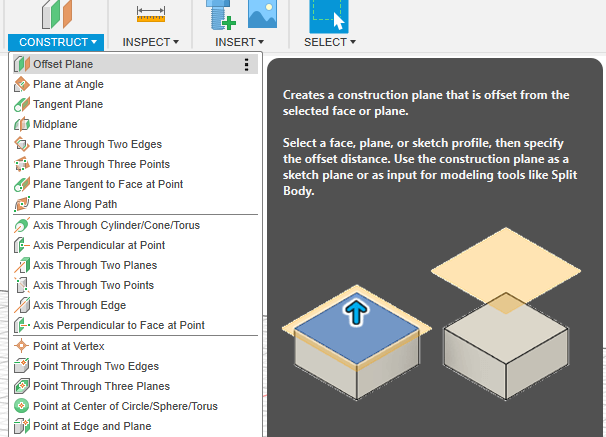Screen dimensions: 606x437
Task: Click the Axis Through Cylinder/Cone/Torus icon
Action: click(22, 225)
